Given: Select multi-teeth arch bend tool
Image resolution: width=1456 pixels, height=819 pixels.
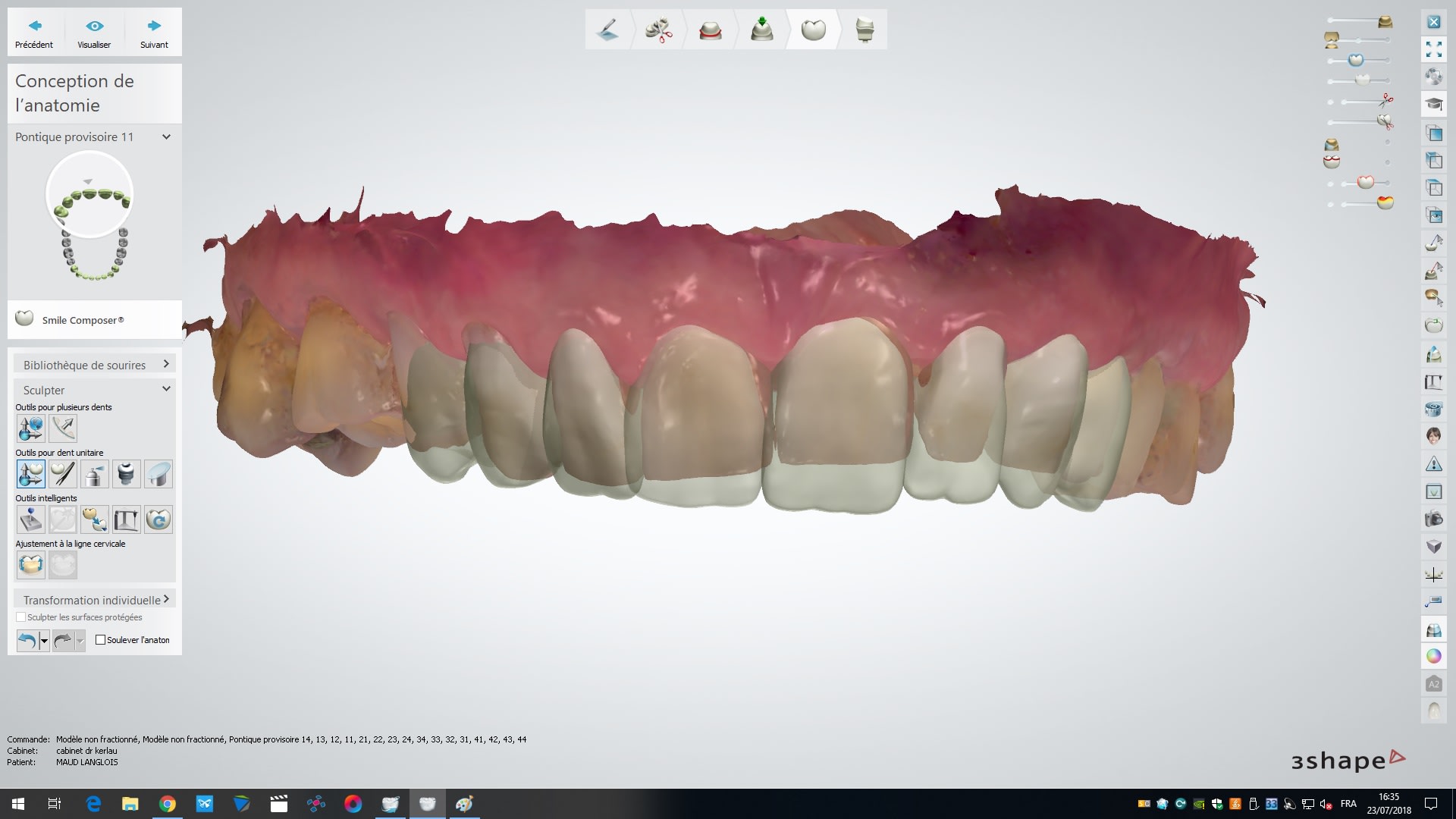Looking at the screenshot, I should point(63,428).
